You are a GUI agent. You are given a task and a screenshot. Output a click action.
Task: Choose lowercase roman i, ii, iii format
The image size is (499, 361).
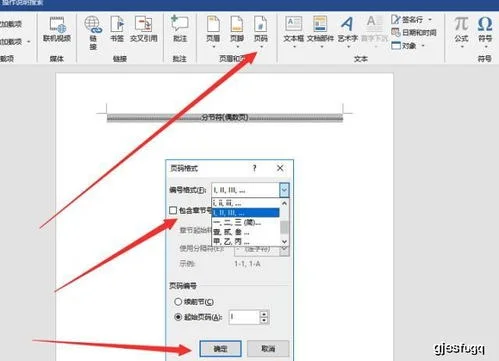click(x=245, y=203)
